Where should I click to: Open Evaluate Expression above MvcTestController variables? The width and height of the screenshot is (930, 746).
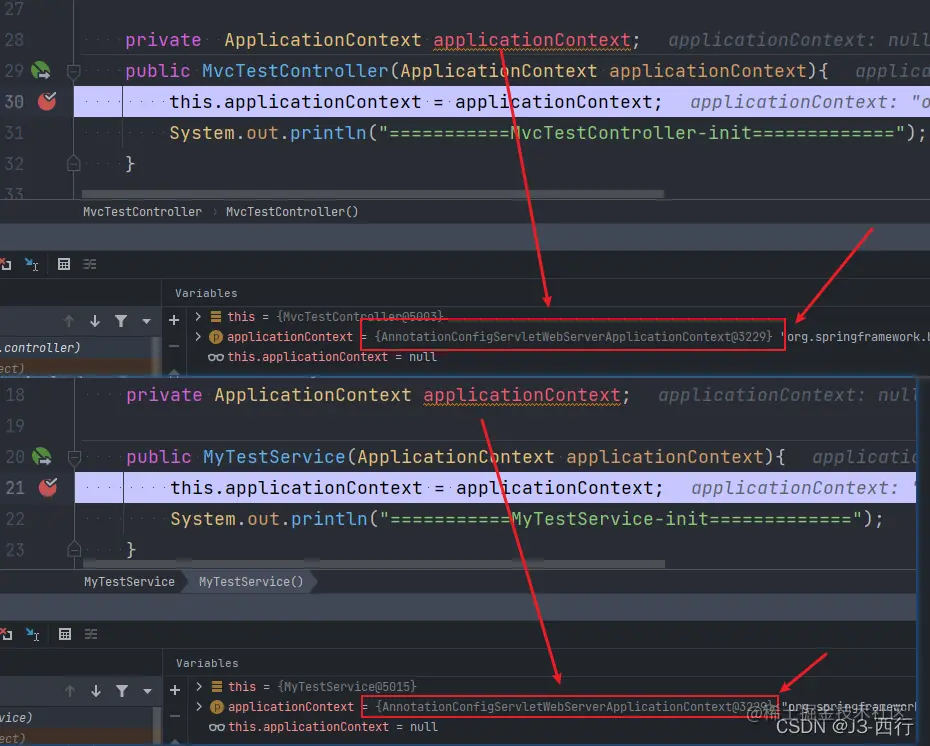(x=63, y=264)
